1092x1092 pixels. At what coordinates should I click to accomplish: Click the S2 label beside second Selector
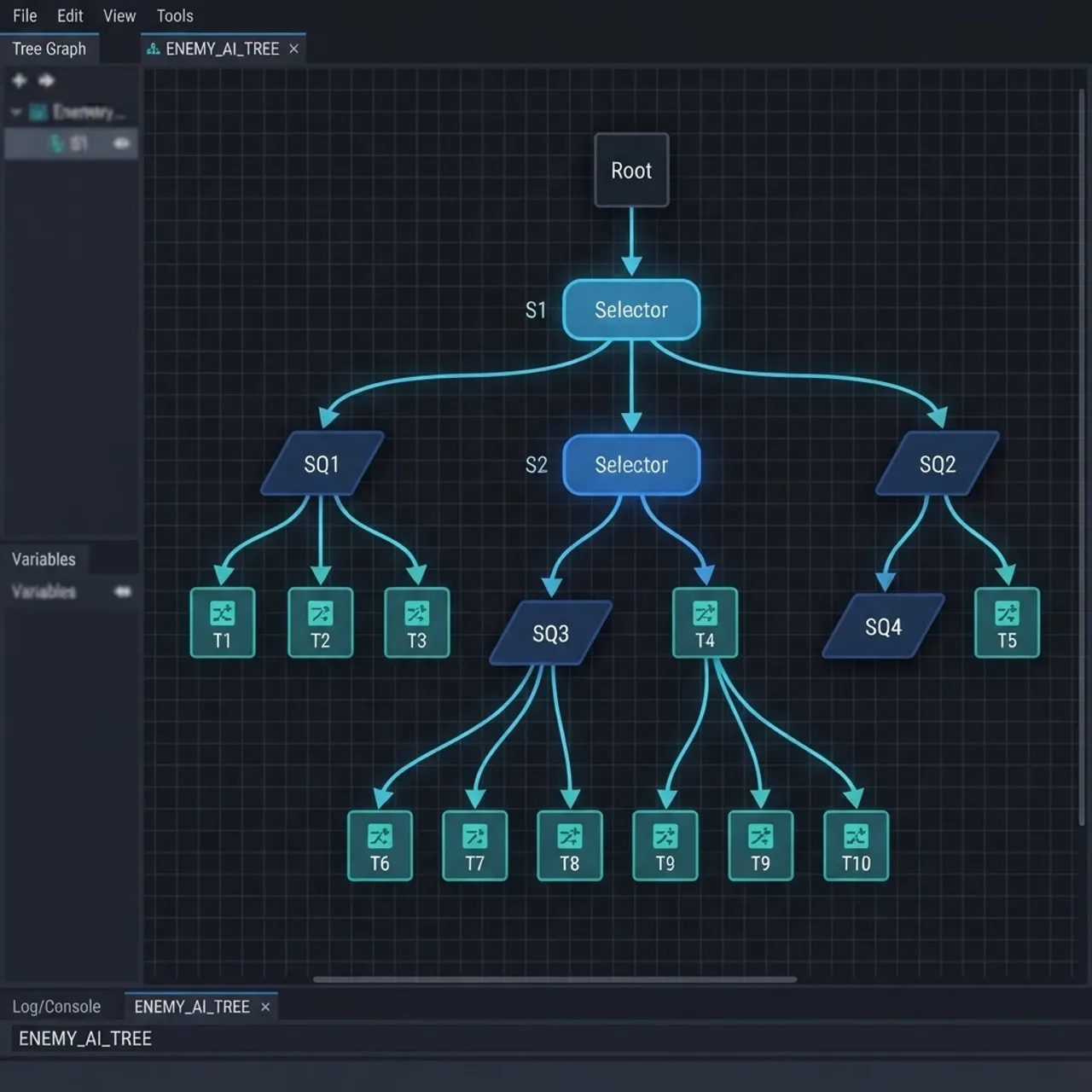point(537,465)
